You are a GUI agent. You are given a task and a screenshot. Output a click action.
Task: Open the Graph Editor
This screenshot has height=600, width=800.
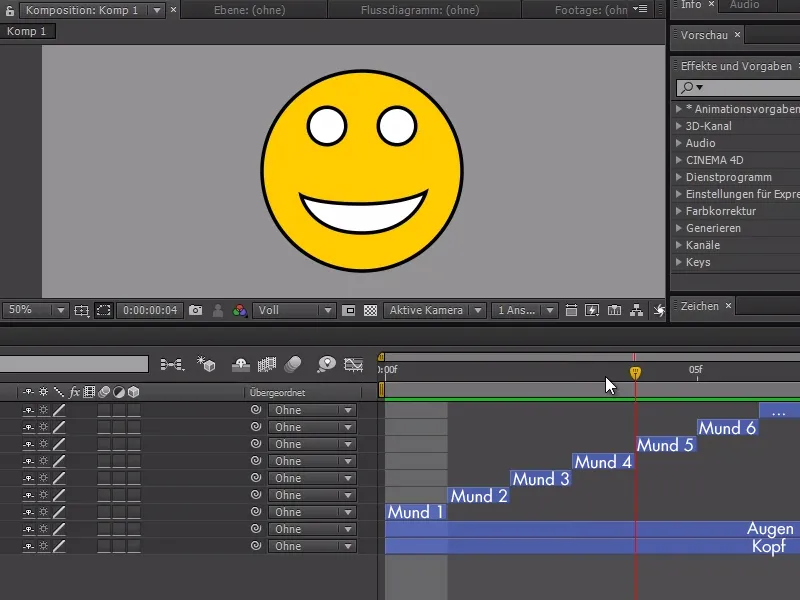(x=352, y=365)
